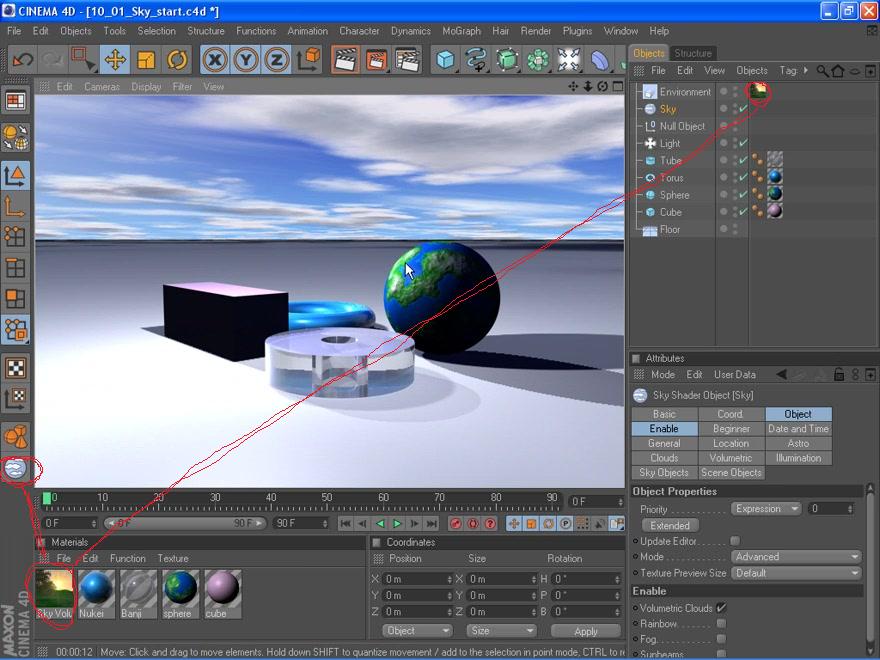Screen dimensions: 880x660
Task: Select the Rotate tool
Action: [177, 59]
